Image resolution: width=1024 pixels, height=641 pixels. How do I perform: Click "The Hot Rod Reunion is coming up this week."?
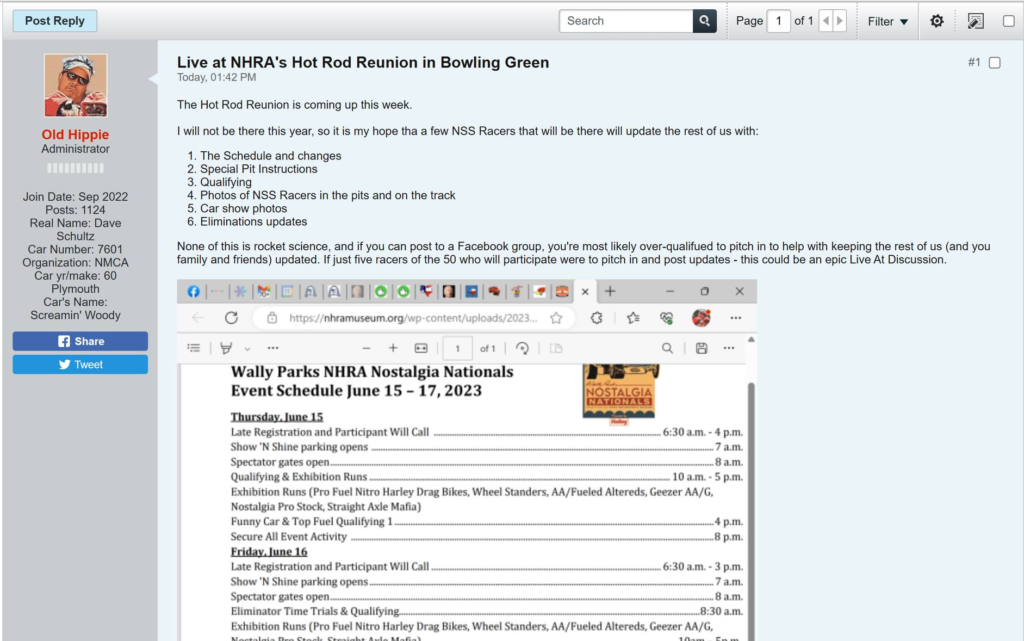pos(295,104)
